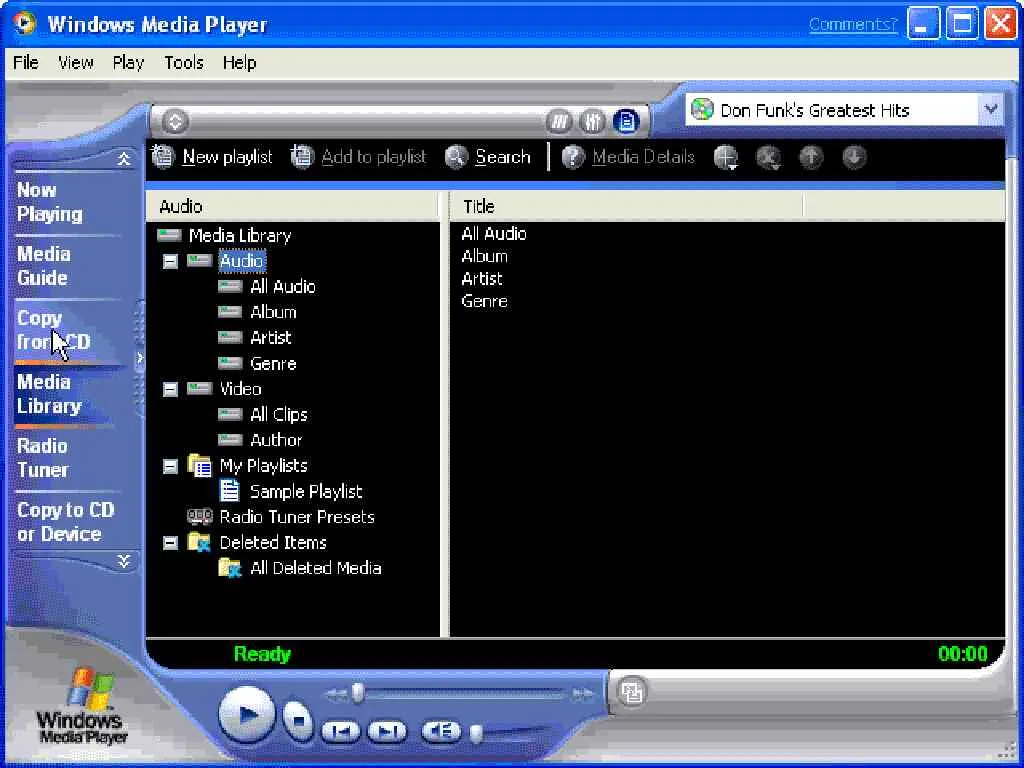1024x768 pixels.
Task: Click the Audio column header
Action: tap(293, 206)
